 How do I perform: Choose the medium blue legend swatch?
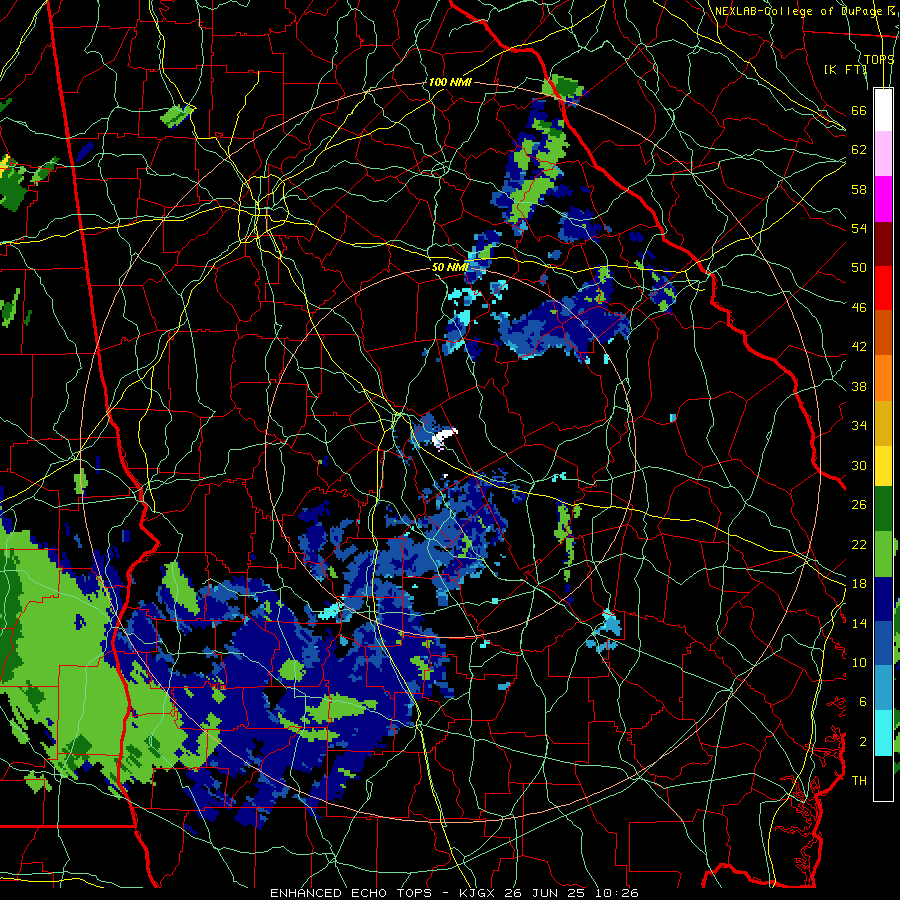[883, 643]
